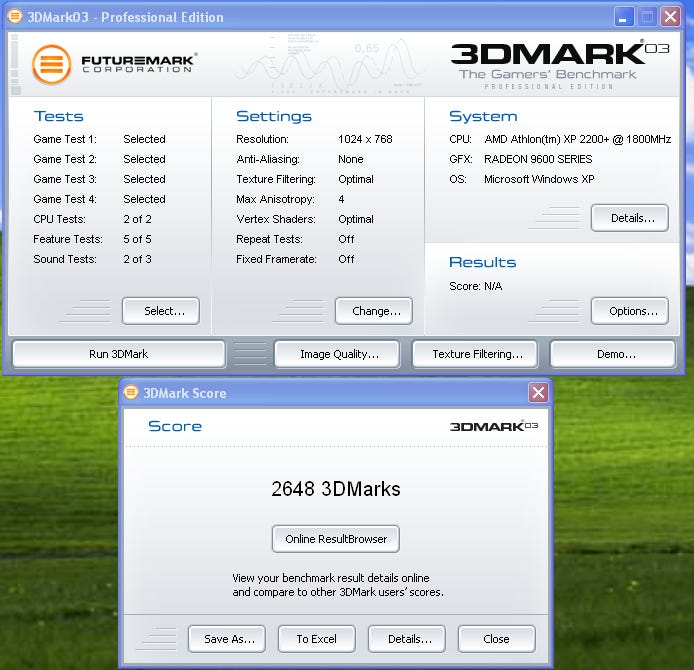Click the '2648 3DMarks' score text

336,489
